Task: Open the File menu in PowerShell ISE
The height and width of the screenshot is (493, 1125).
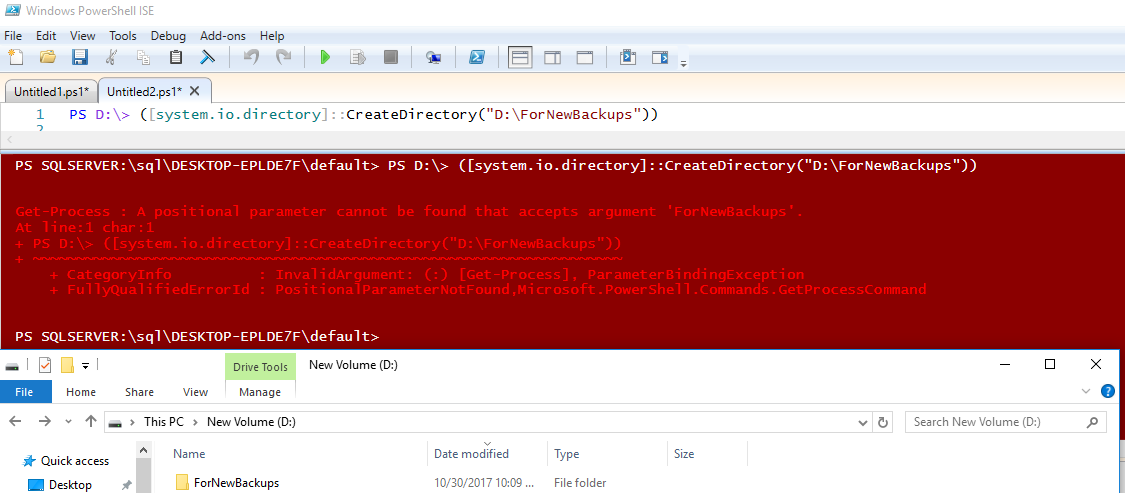Action: click(13, 36)
